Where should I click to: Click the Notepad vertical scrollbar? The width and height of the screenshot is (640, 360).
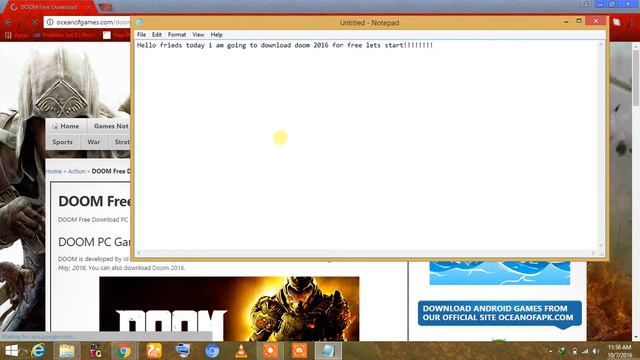(601, 145)
